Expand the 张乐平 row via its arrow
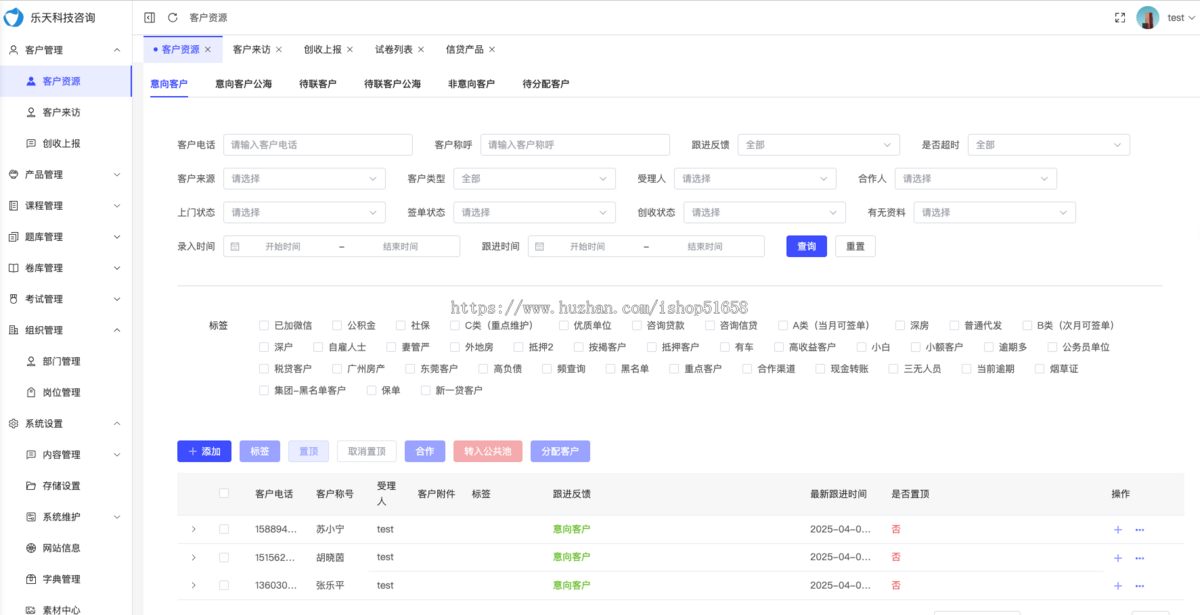 193,586
